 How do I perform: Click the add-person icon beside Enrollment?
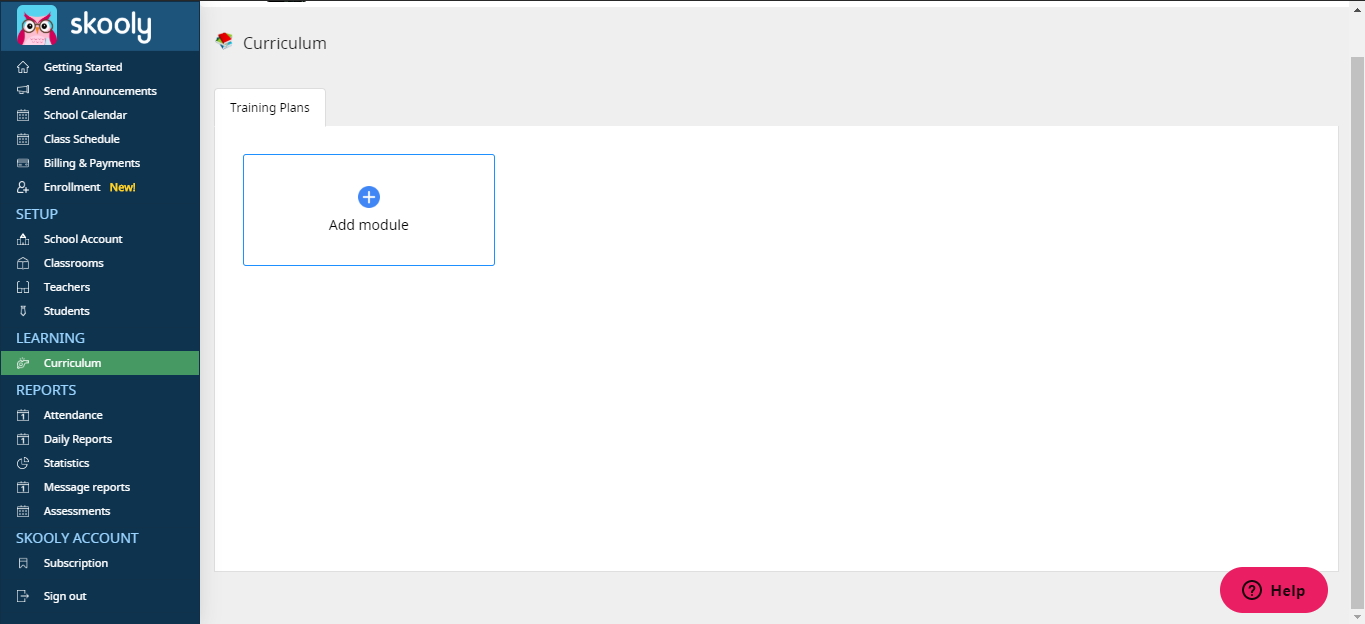[x=23, y=187]
